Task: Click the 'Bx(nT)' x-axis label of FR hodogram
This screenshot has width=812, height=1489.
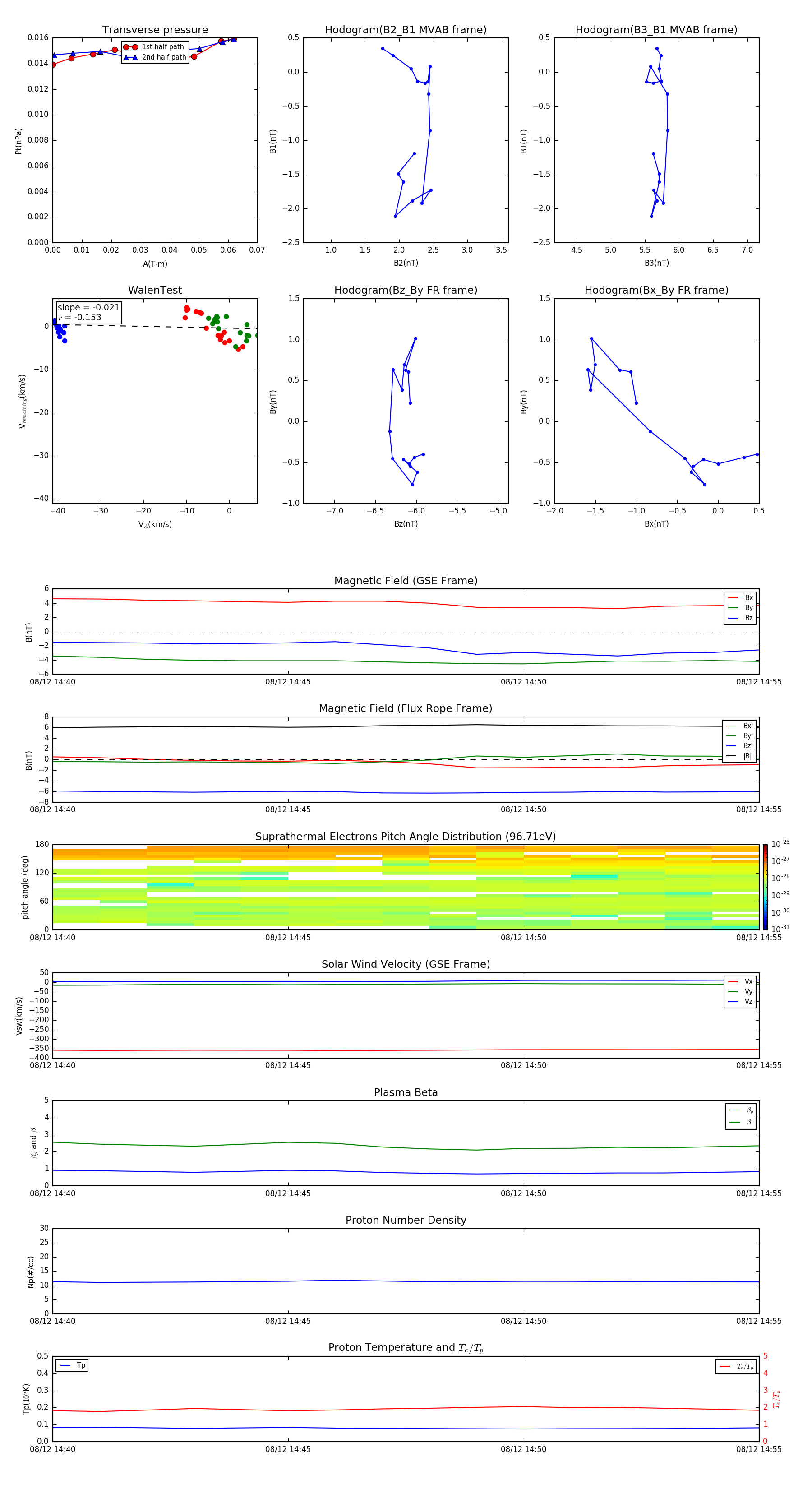Action: (x=656, y=524)
